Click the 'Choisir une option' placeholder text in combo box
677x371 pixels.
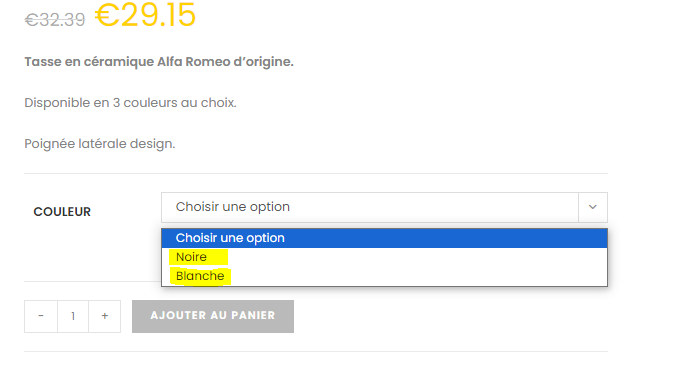233,207
